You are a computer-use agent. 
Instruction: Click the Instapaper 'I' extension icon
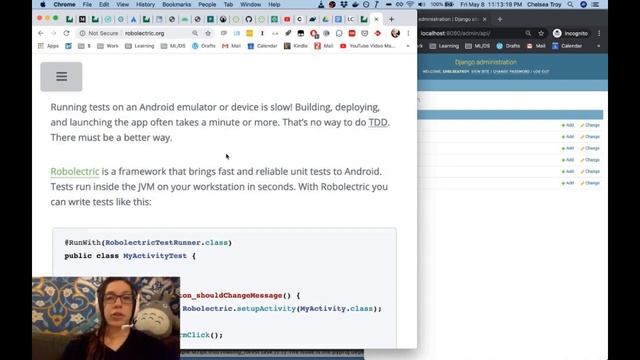point(262,33)
